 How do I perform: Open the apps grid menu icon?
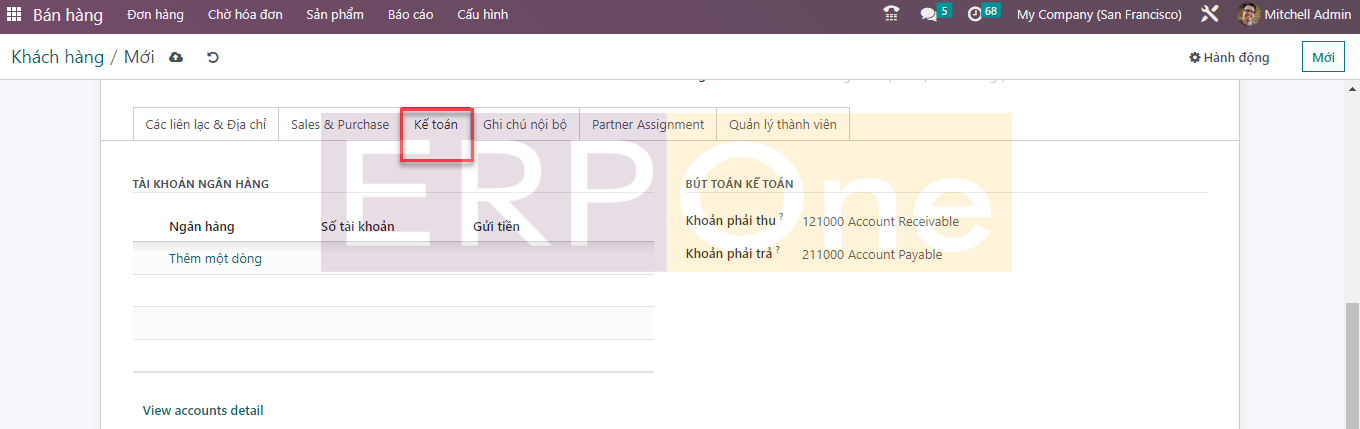click(x=14, y=15)
